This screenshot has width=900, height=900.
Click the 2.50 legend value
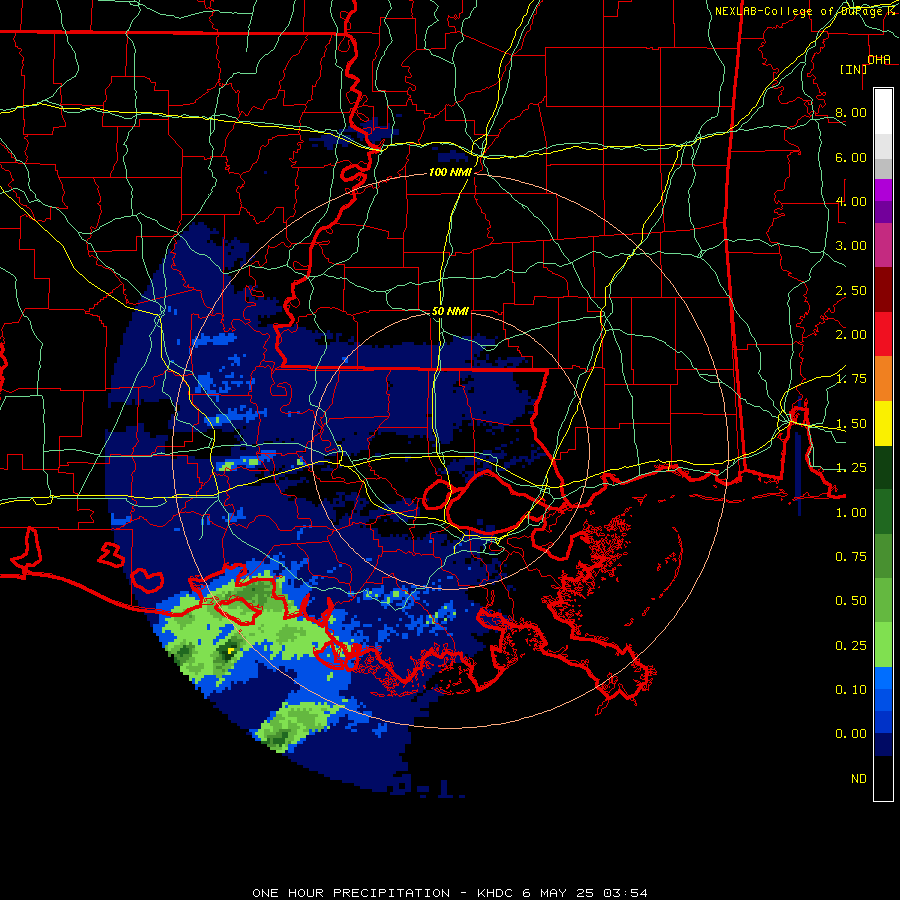click(851, 290)
